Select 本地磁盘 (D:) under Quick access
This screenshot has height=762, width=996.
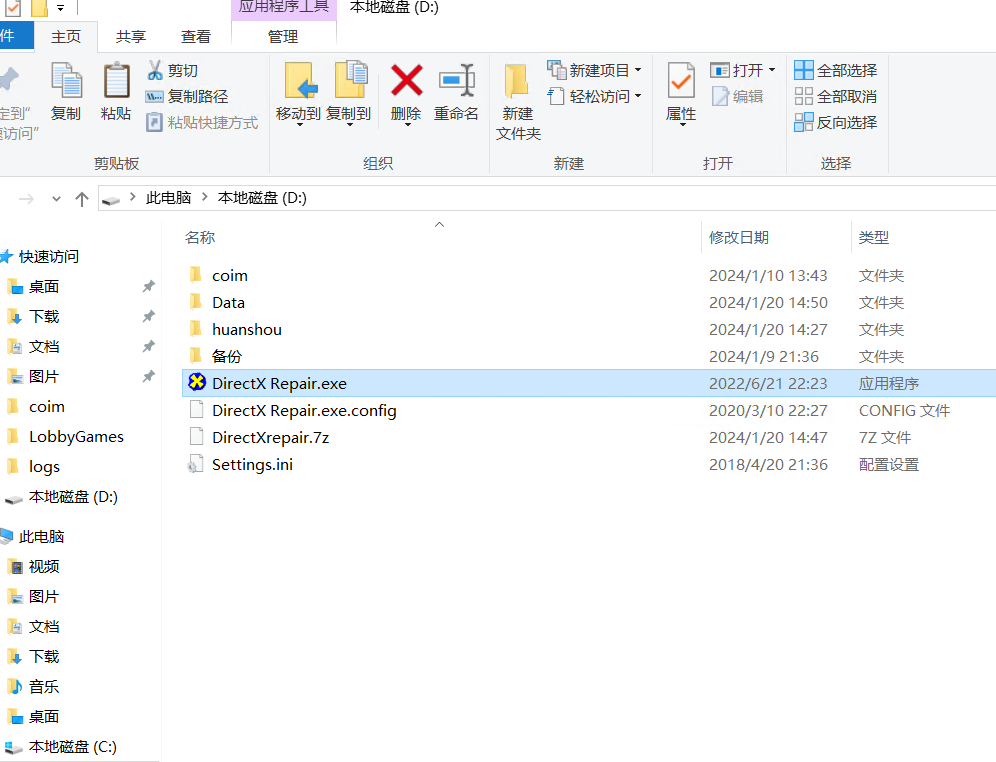coord(62,497)
